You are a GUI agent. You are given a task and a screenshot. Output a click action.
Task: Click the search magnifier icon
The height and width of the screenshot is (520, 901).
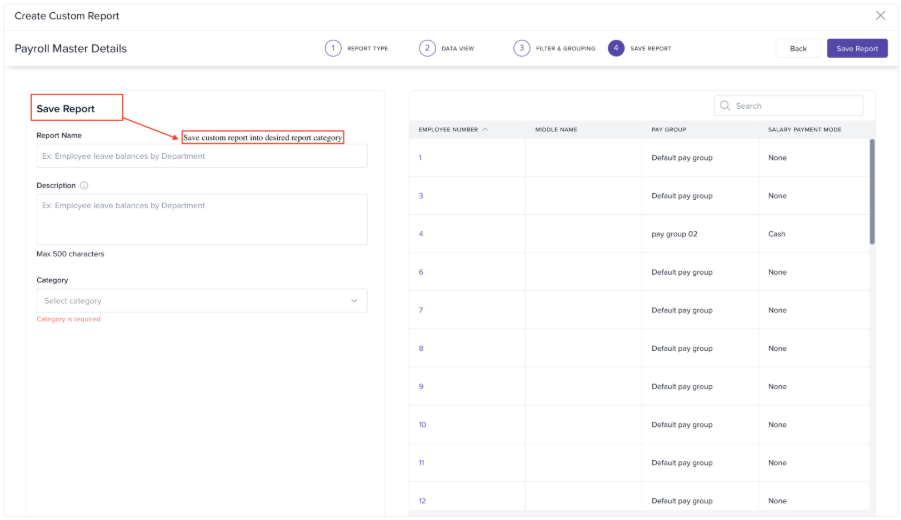tap(725, 106)
